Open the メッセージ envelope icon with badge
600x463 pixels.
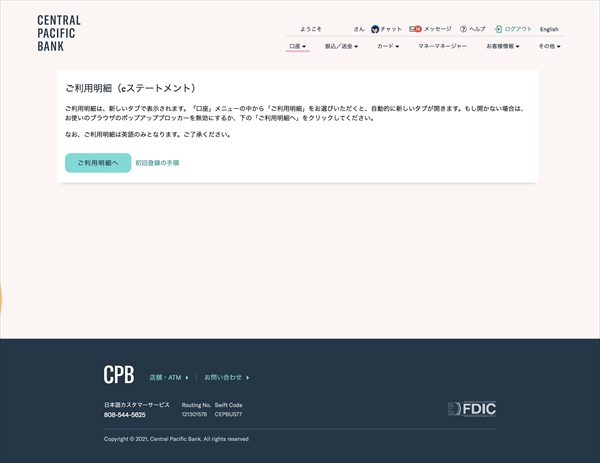click(415, 29)
